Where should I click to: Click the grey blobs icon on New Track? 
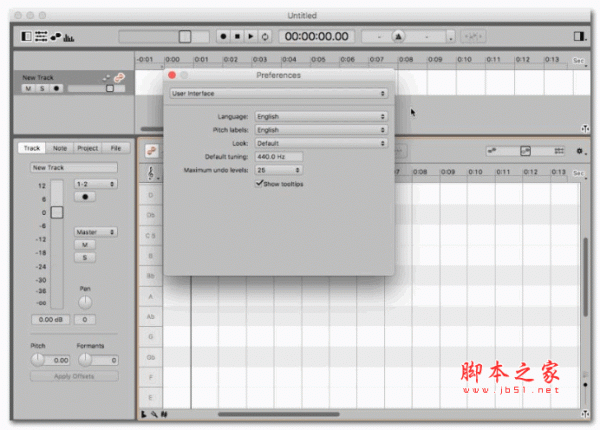click(x=106, y=78)
